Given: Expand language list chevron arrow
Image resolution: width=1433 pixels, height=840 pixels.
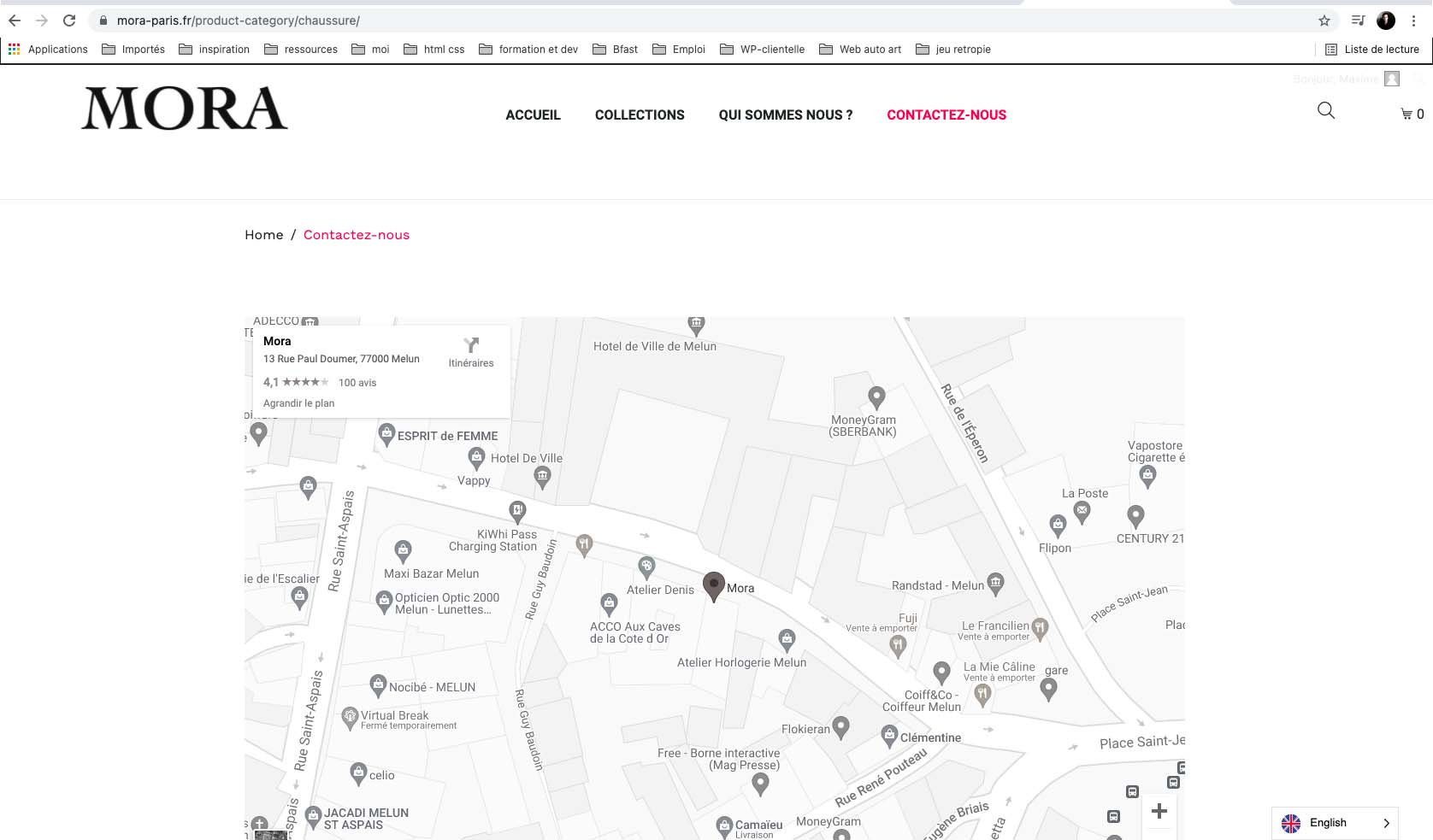Looking at the screenshot, I should coord(1386,823).
